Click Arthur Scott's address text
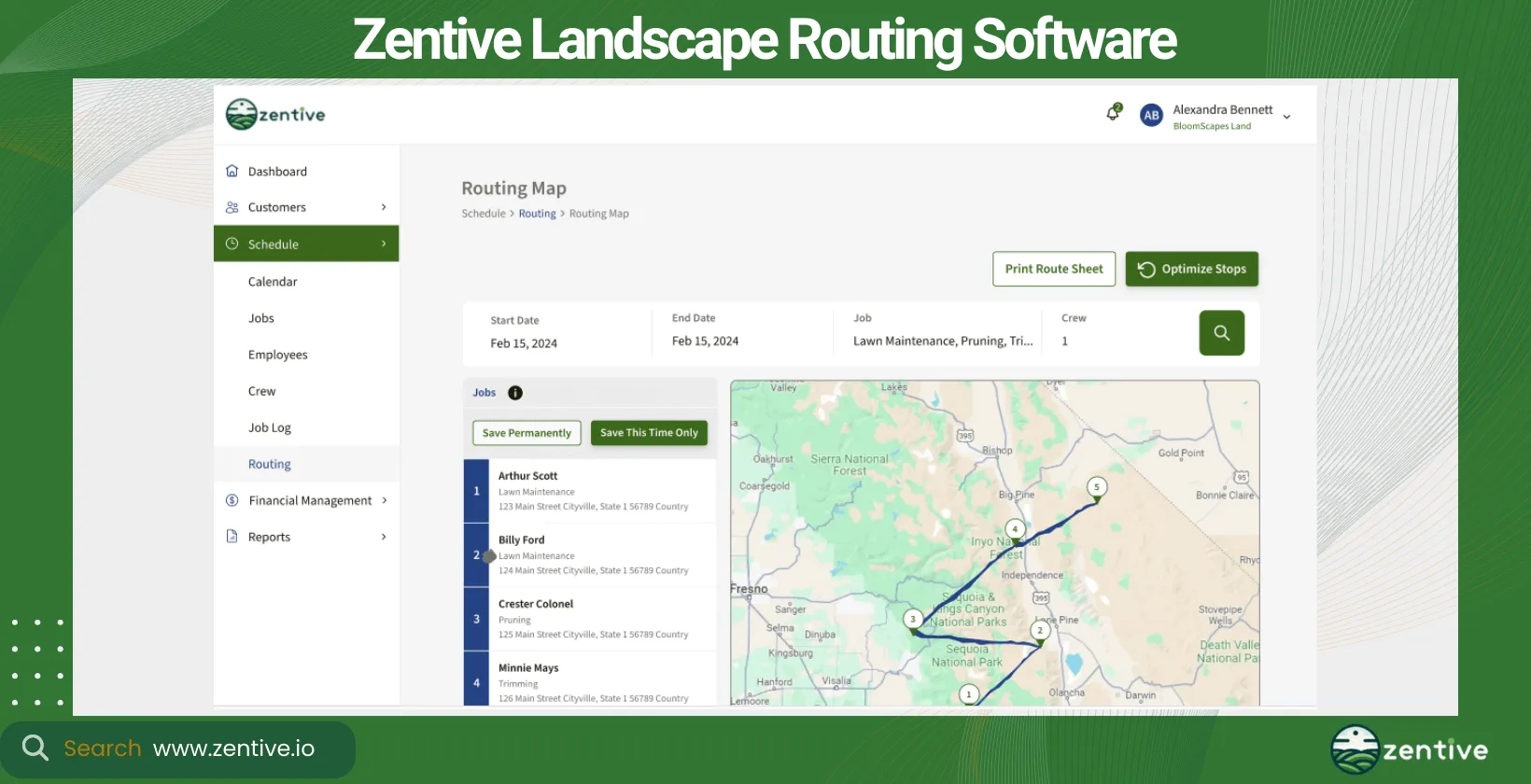The height and width of the screenshot is (784, 1531). [593, 507]
